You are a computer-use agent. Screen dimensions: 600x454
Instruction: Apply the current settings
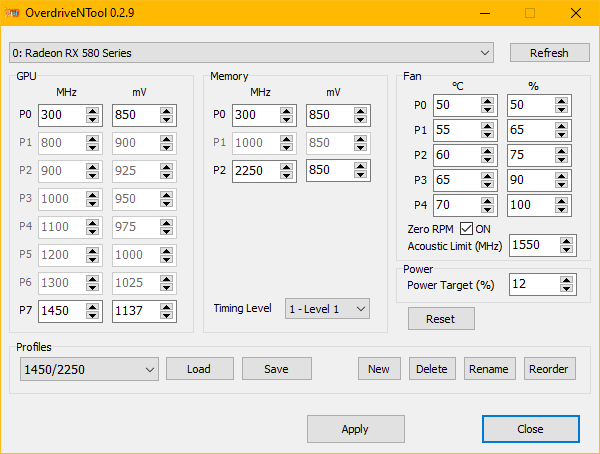point(355,429)
